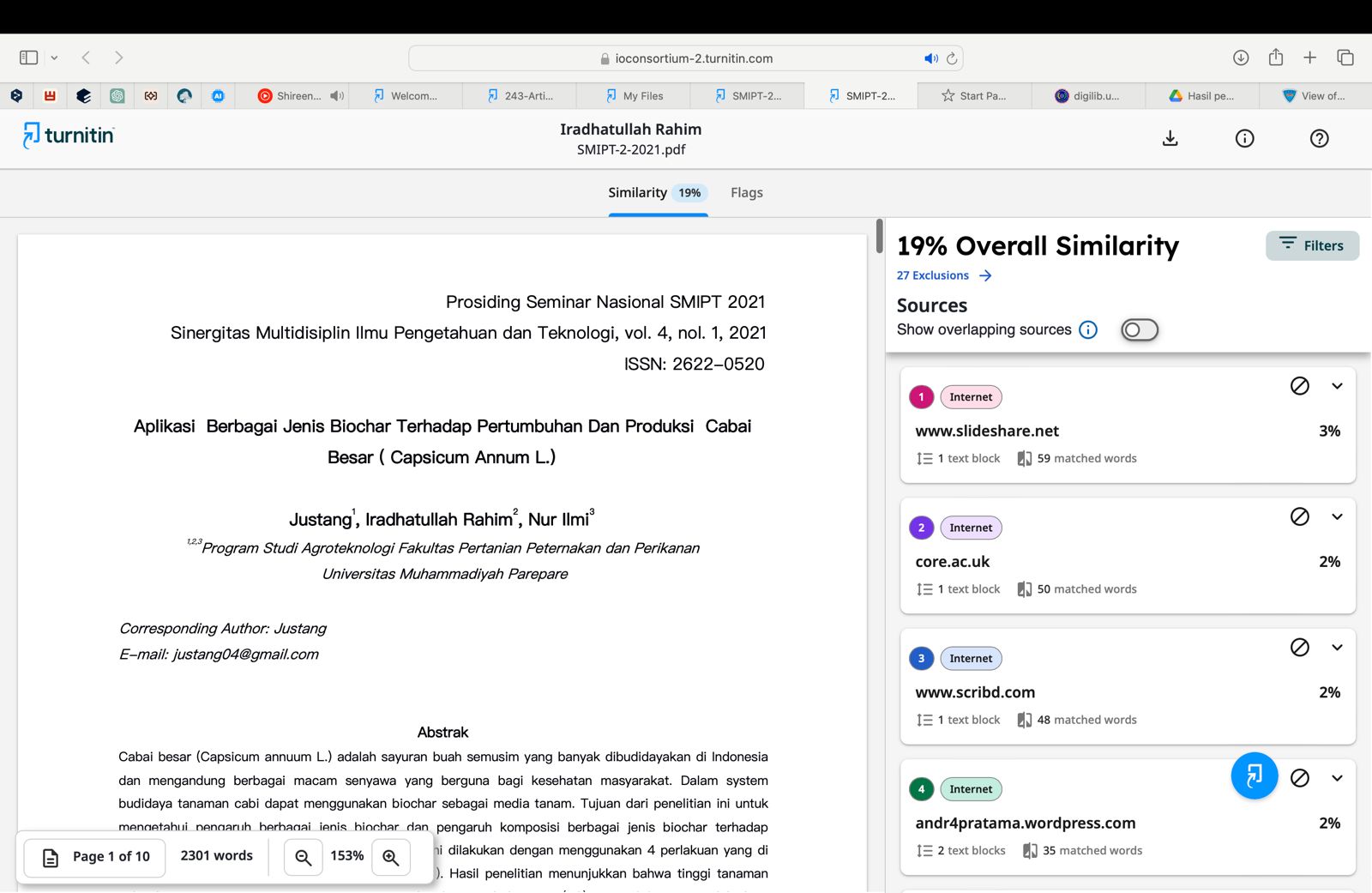Screen dimensions: 1372x893
Task: Select the www.scribd.com source name
Action: 975,692
